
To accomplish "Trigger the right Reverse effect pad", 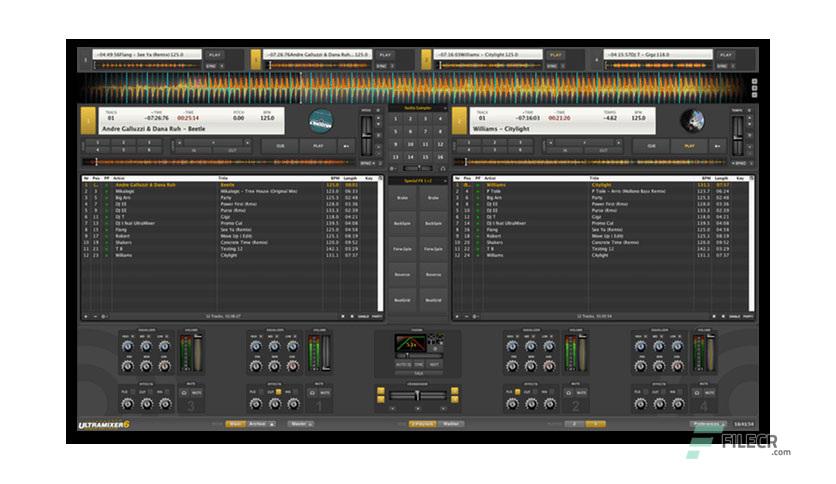I will point(433,275).
